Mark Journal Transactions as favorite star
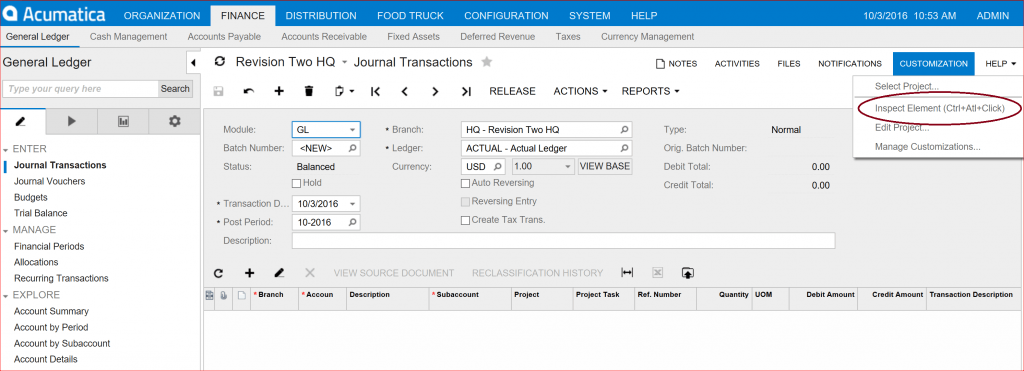1024x371 pixels. tap(487, 62)
